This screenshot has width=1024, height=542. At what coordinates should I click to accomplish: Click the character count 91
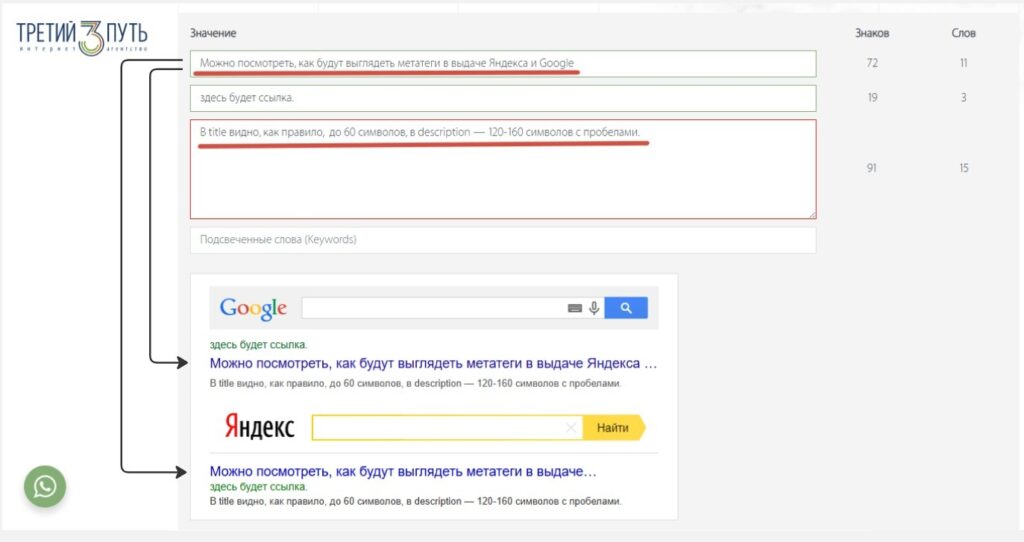point(871,168)
